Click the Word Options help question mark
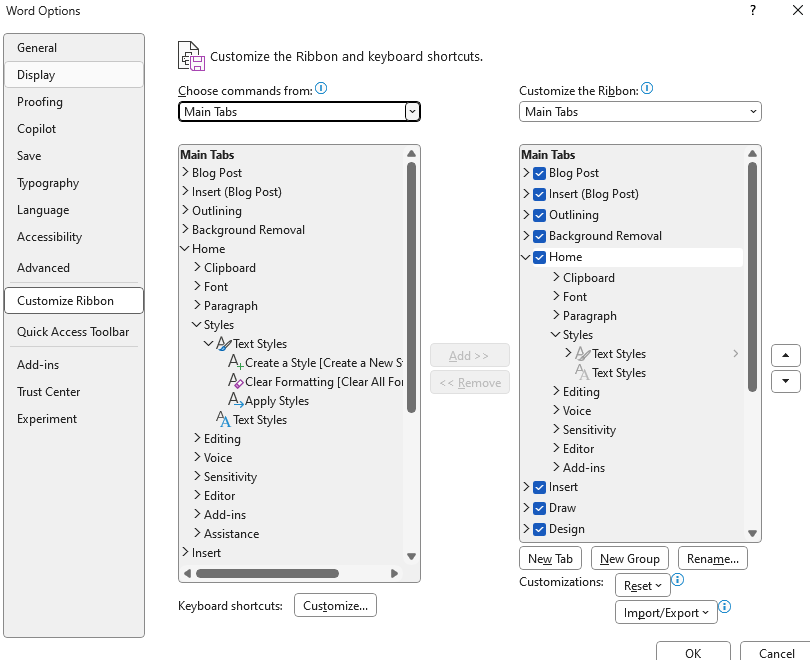The height and width of the screenshot is (660, 810). click(x=753, y=10)
